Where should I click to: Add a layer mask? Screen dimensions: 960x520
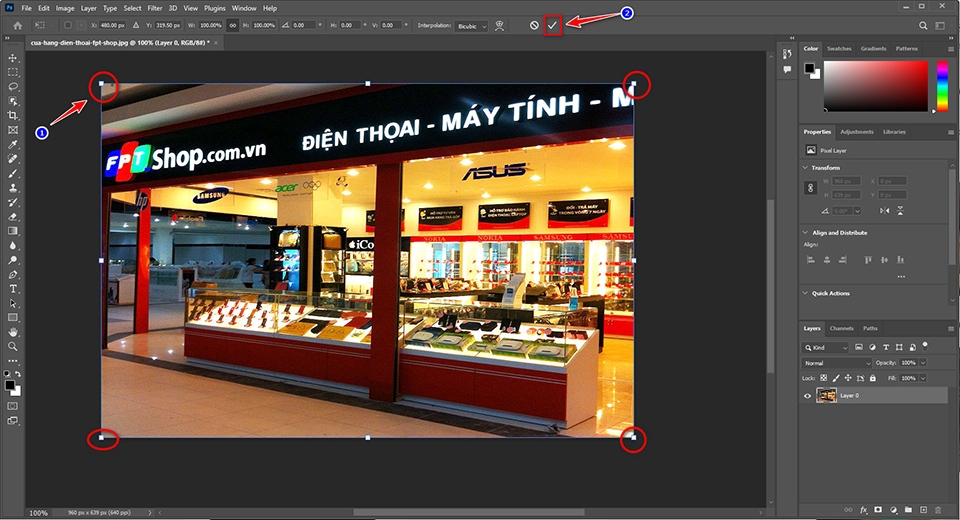click(x=878, y=510)
